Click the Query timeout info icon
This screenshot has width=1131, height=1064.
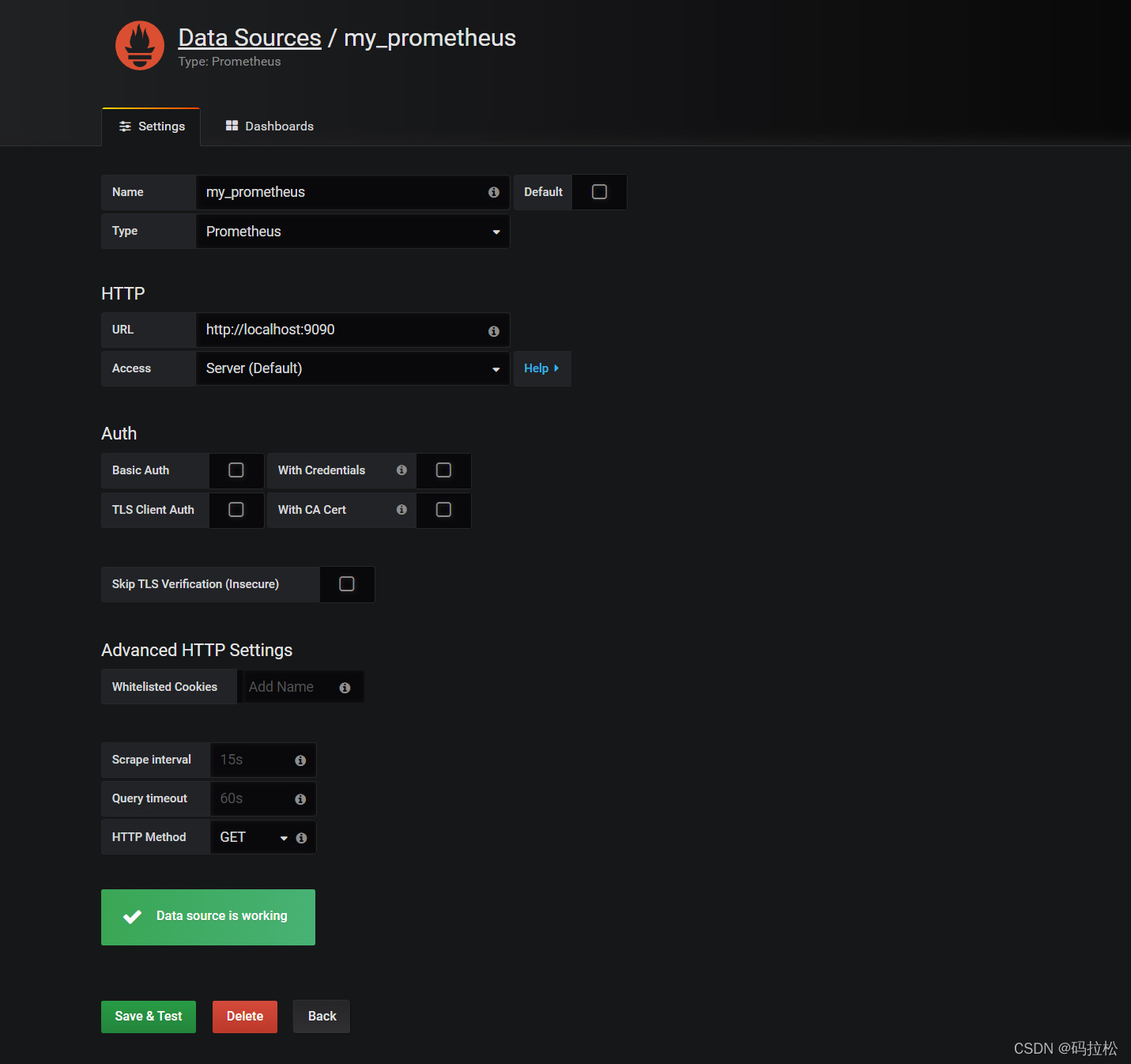[300, 799]
